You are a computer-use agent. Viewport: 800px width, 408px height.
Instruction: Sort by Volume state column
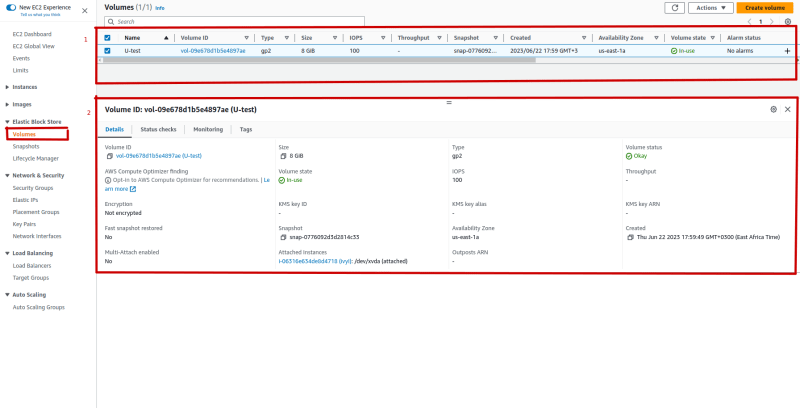pos(712,38)
